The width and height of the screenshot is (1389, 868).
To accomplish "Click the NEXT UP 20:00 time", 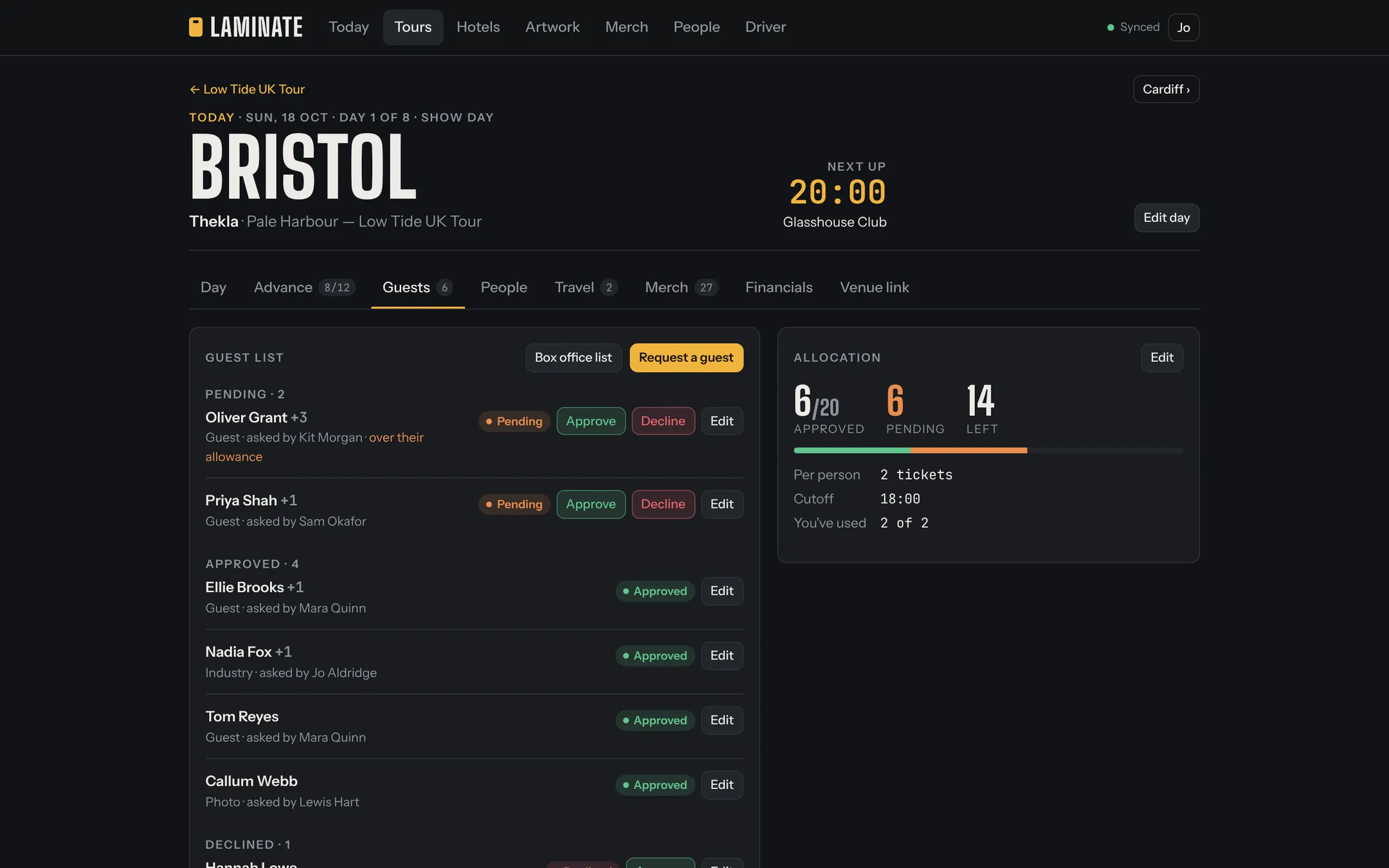I will 837,192.
